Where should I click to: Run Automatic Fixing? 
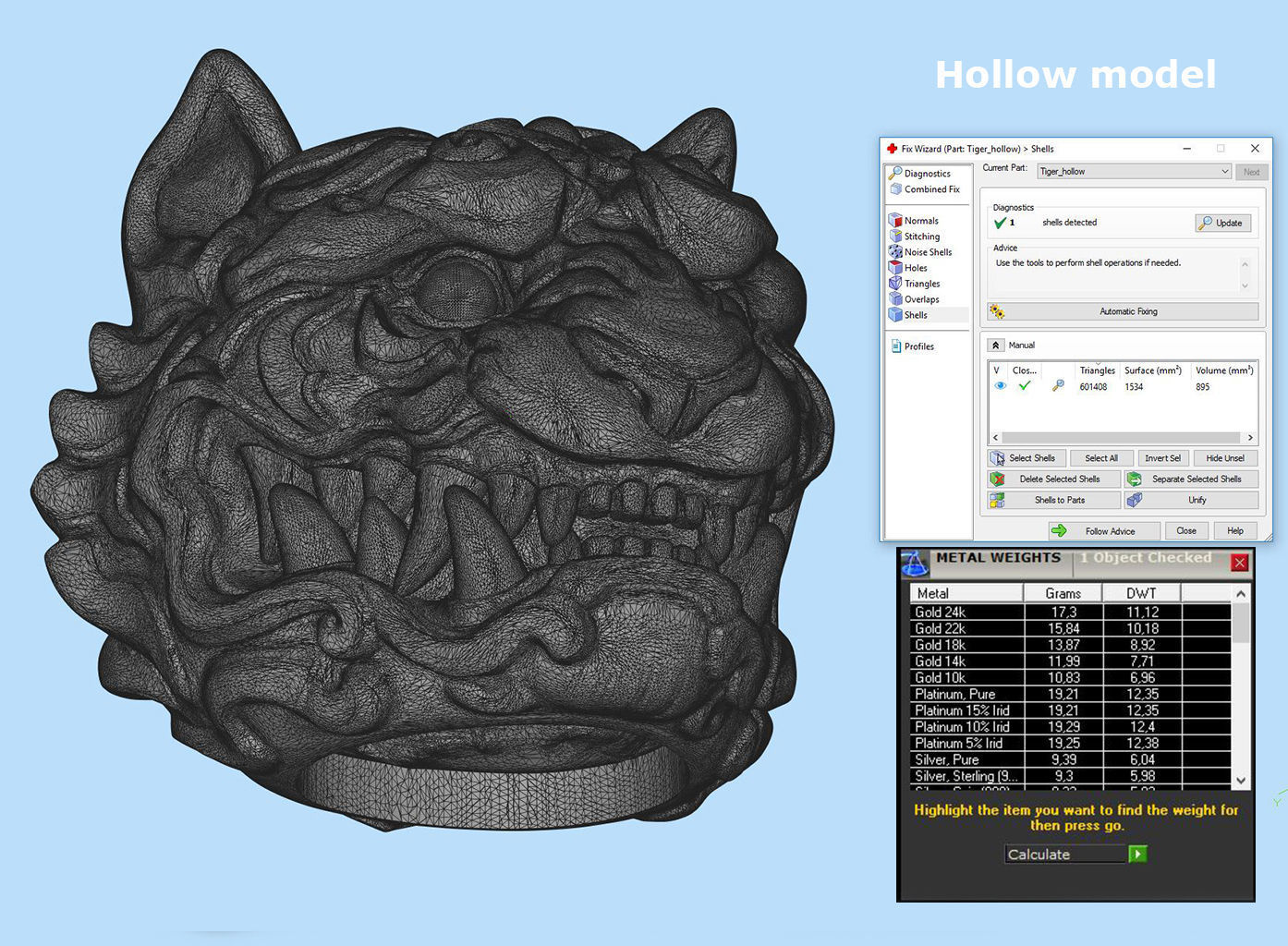[x=1123, y=311]
